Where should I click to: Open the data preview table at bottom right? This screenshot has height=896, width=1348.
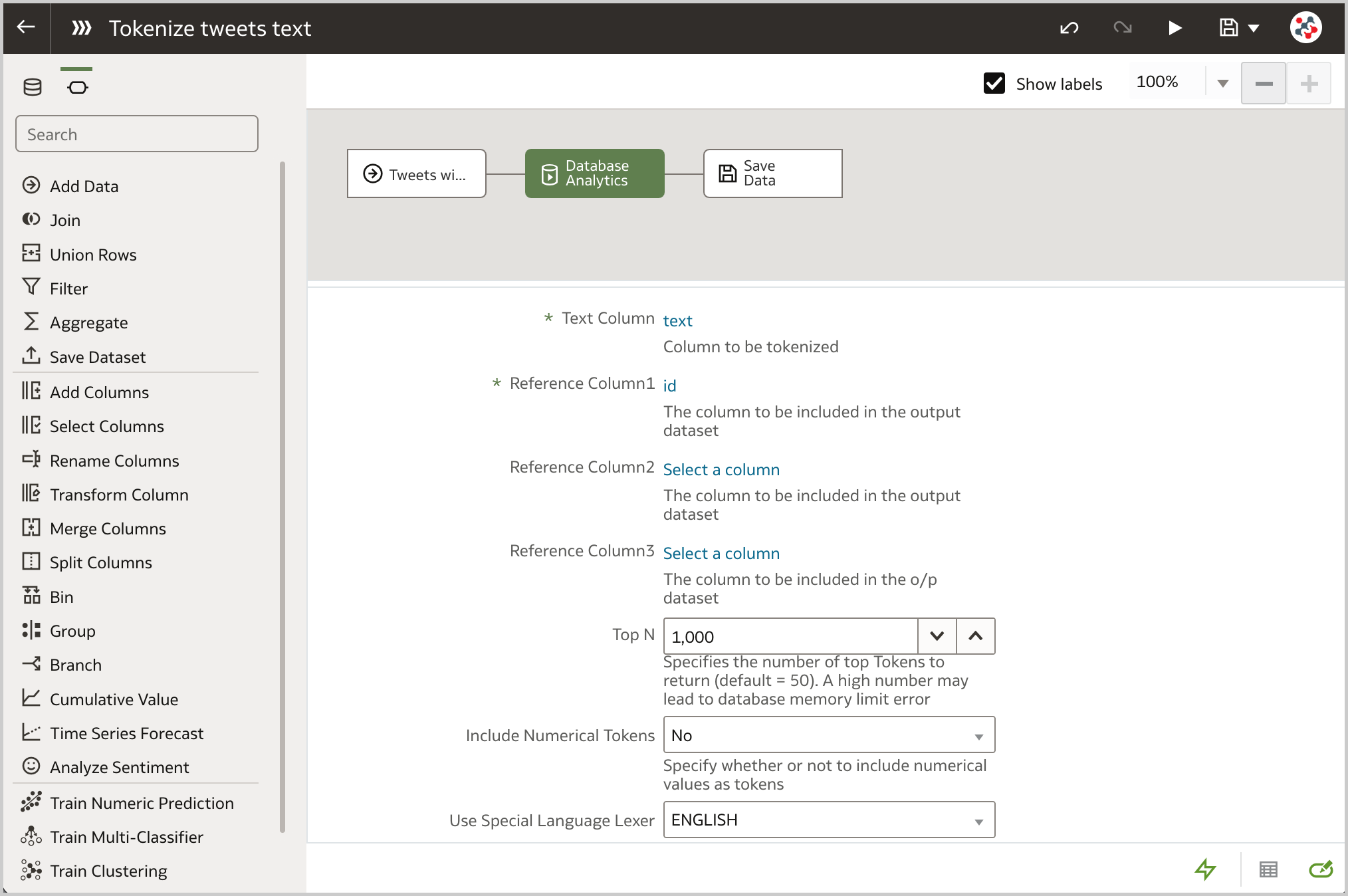click(x=1268, y=869)
